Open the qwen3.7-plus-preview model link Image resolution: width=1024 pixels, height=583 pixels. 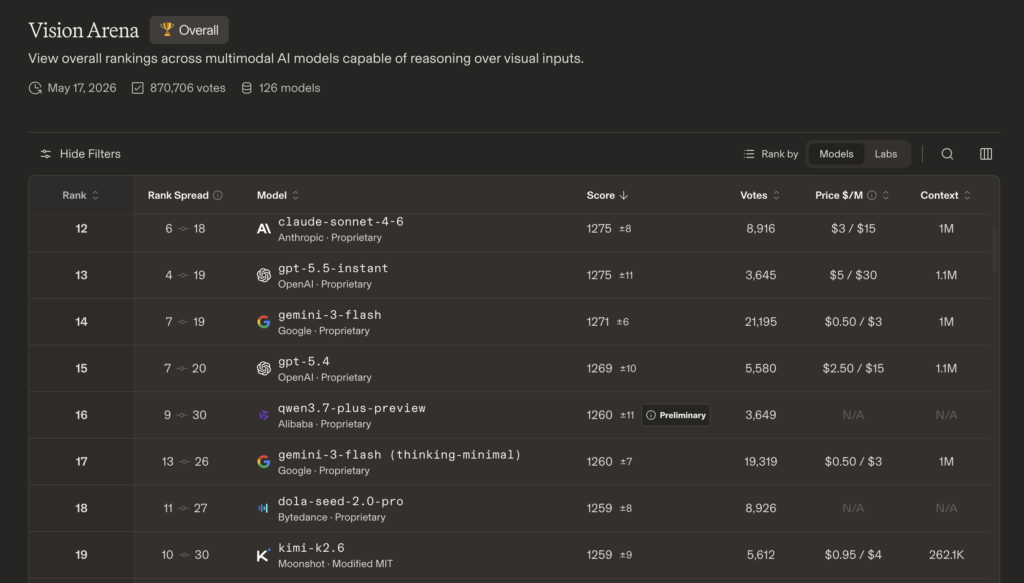click(x=352, y=408)
